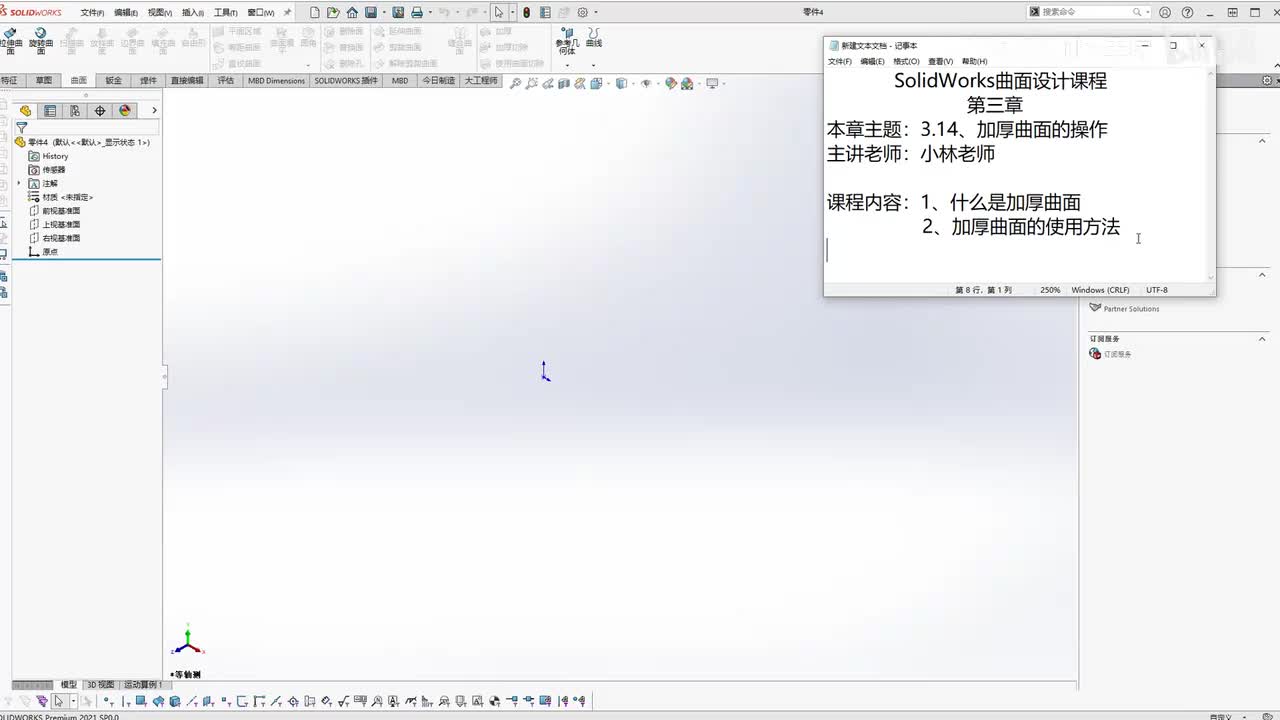The width and height of the screenshot is (1280, 720).
Task: Open the Options gear dropdown arrow
Action: coord(595,13)
